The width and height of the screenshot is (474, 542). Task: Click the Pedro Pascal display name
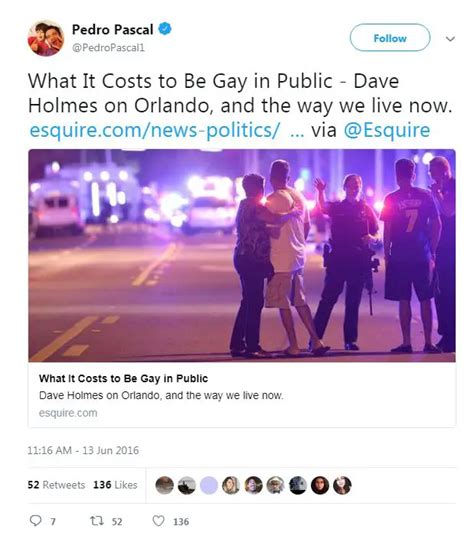point(112,29)
